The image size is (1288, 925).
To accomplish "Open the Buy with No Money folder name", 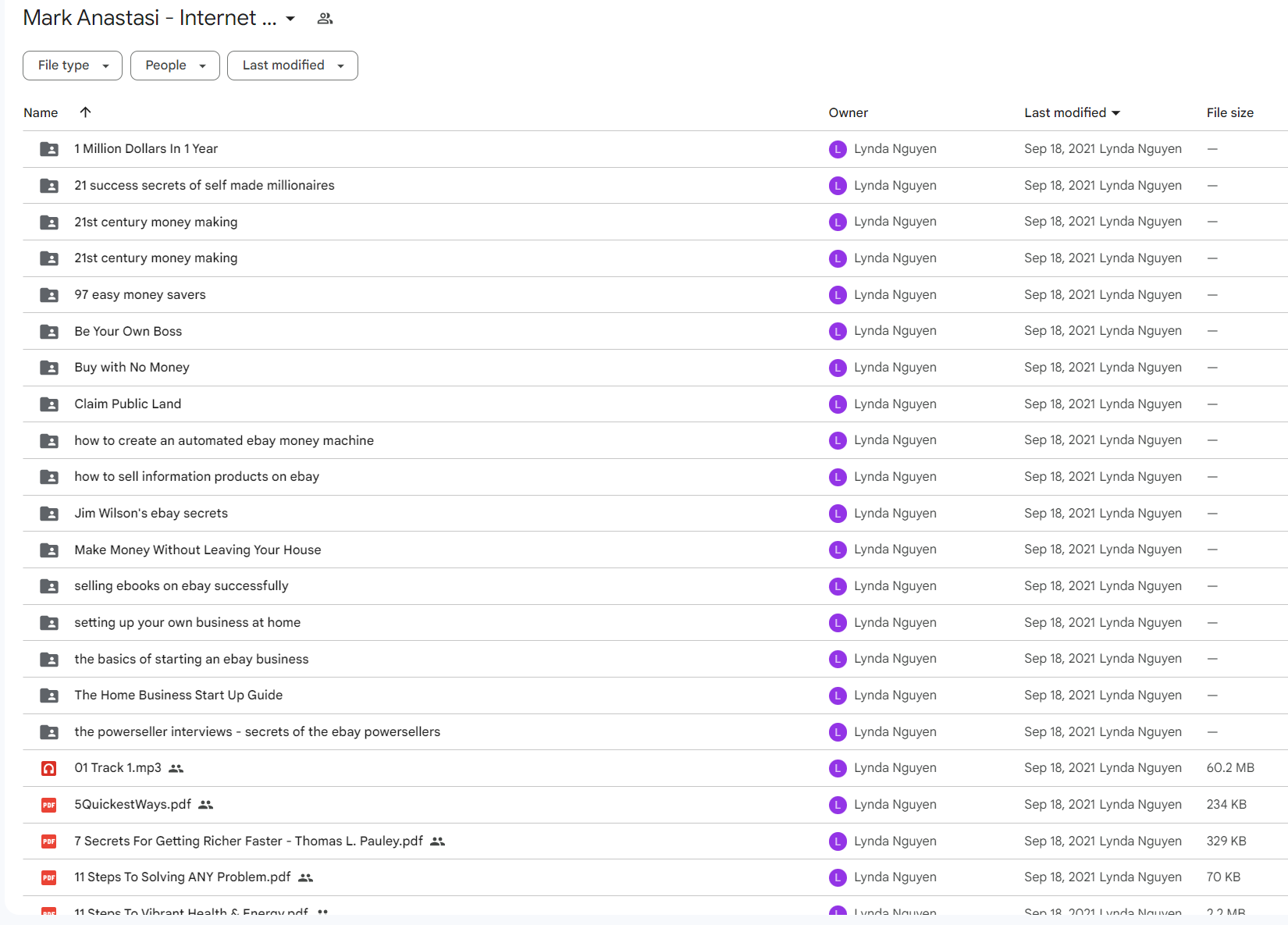I will (x=132, y=367).
